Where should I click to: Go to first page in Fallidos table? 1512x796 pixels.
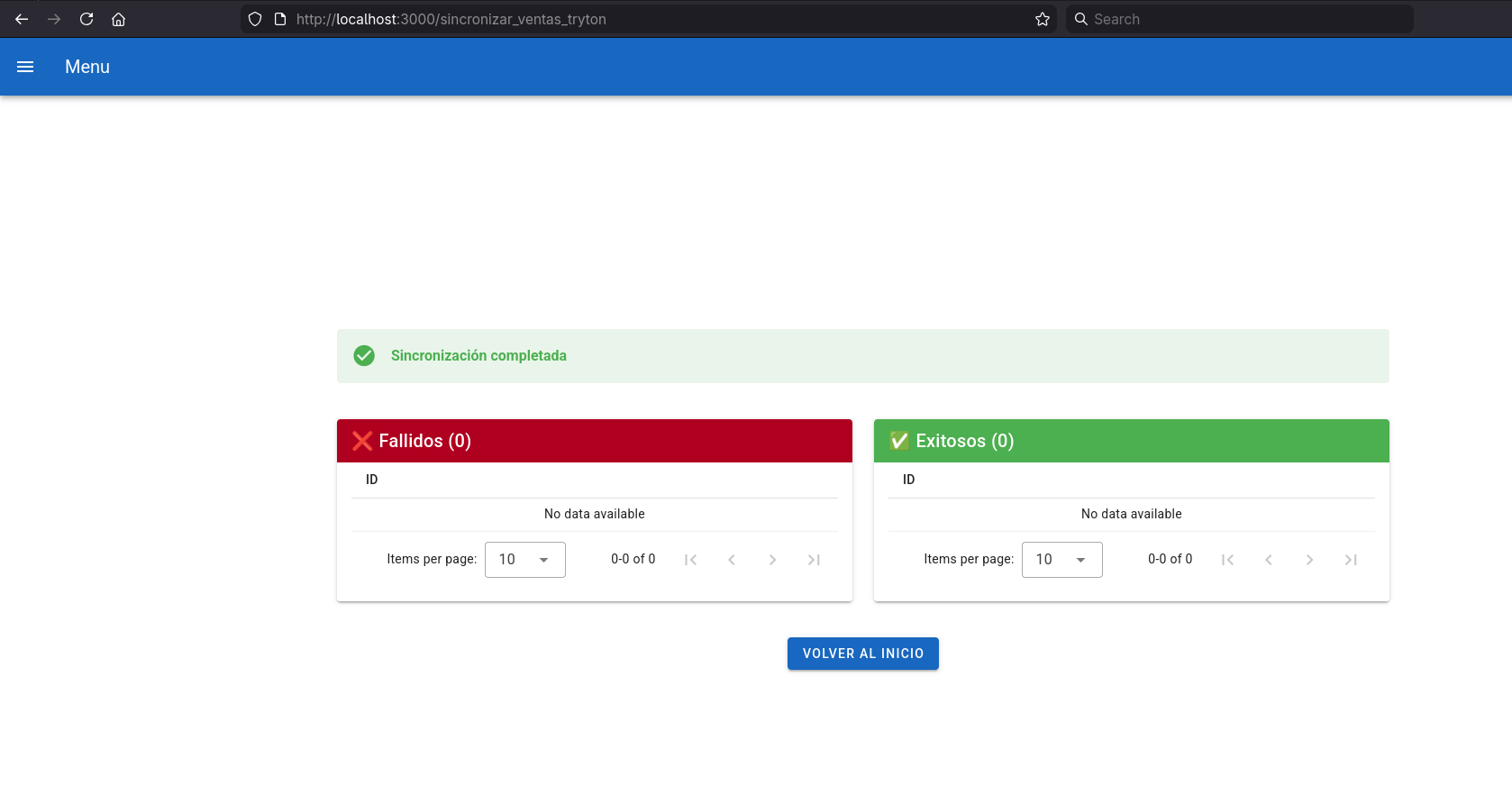click(x=690, y=560)
